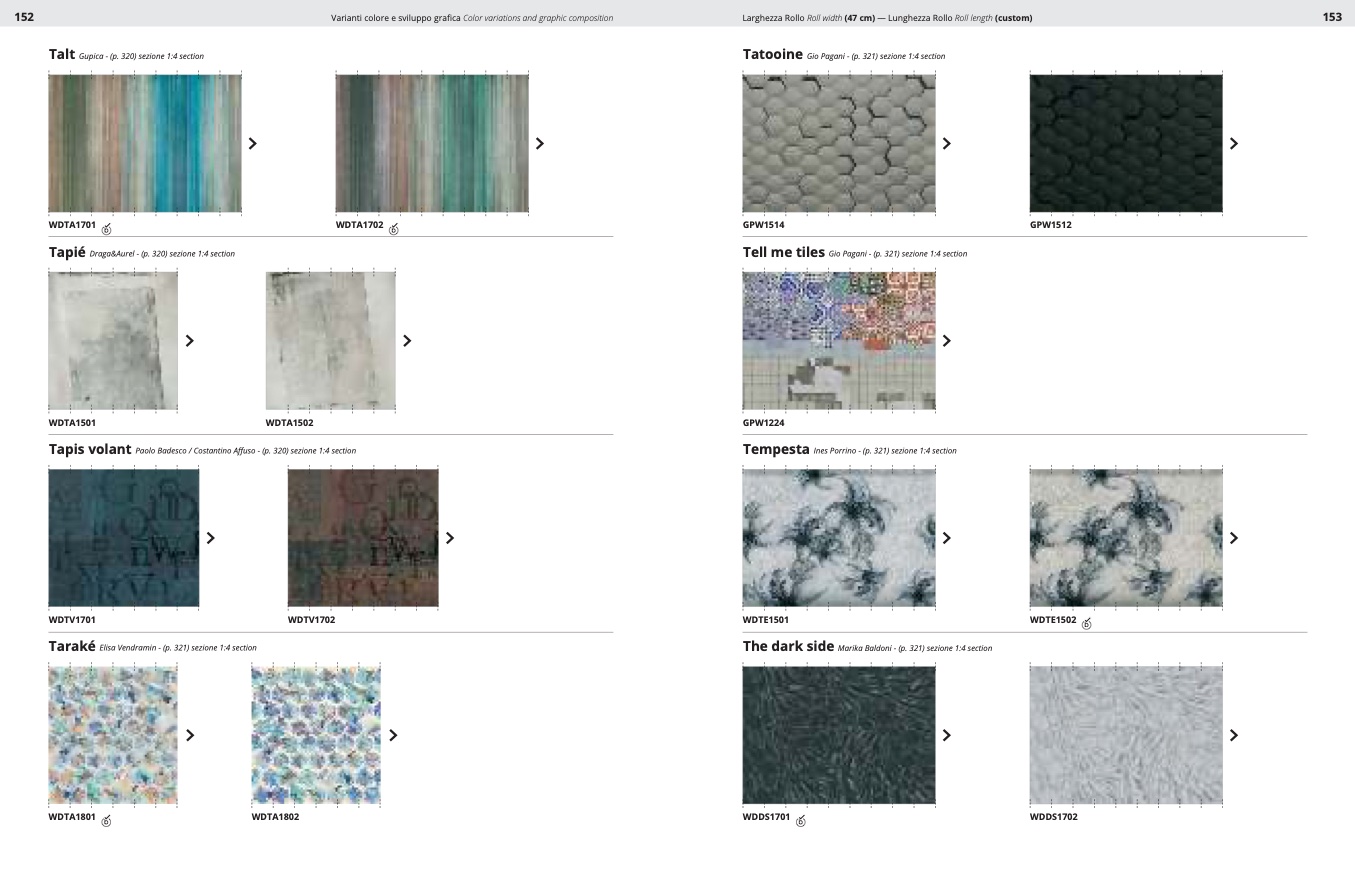Open the Talt WDTA1702 striped wallpaper thumbnail
Image resolution: width=1355 pixels, height=878 pixels.
click(x=432, y=143)
